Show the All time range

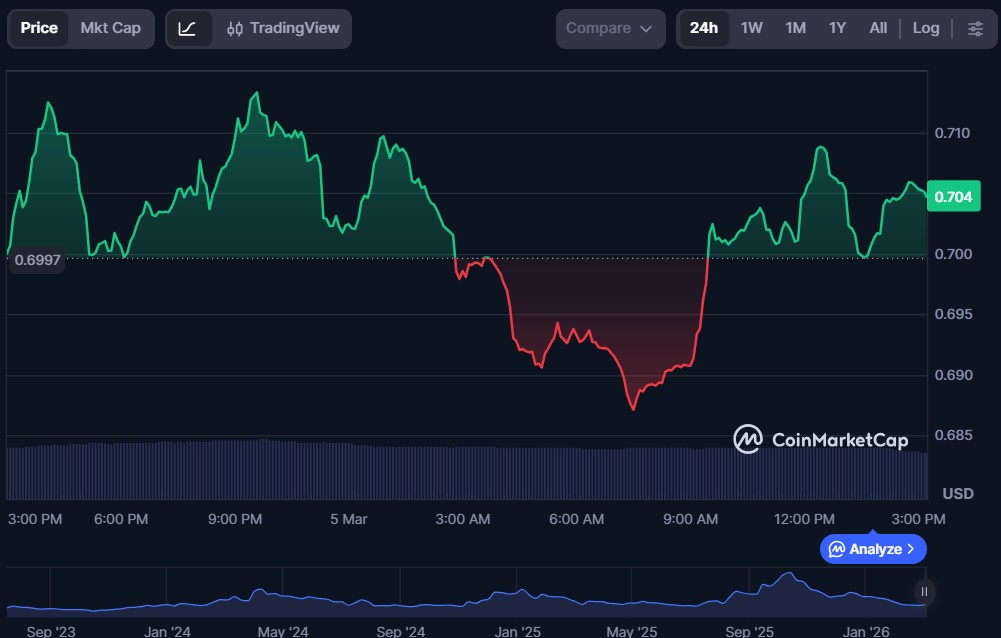pos(878,28)
